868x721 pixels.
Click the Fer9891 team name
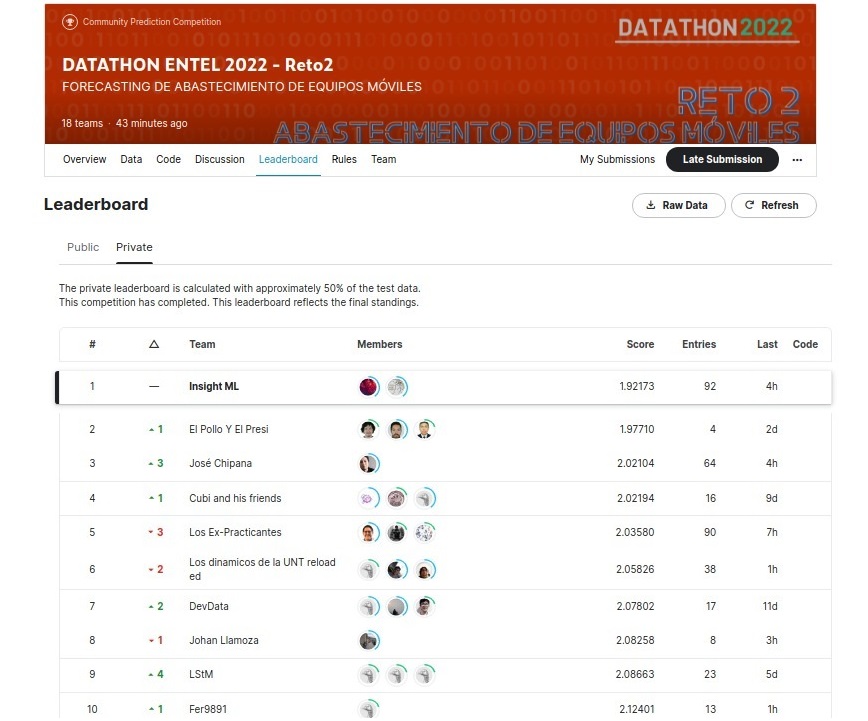208,709
